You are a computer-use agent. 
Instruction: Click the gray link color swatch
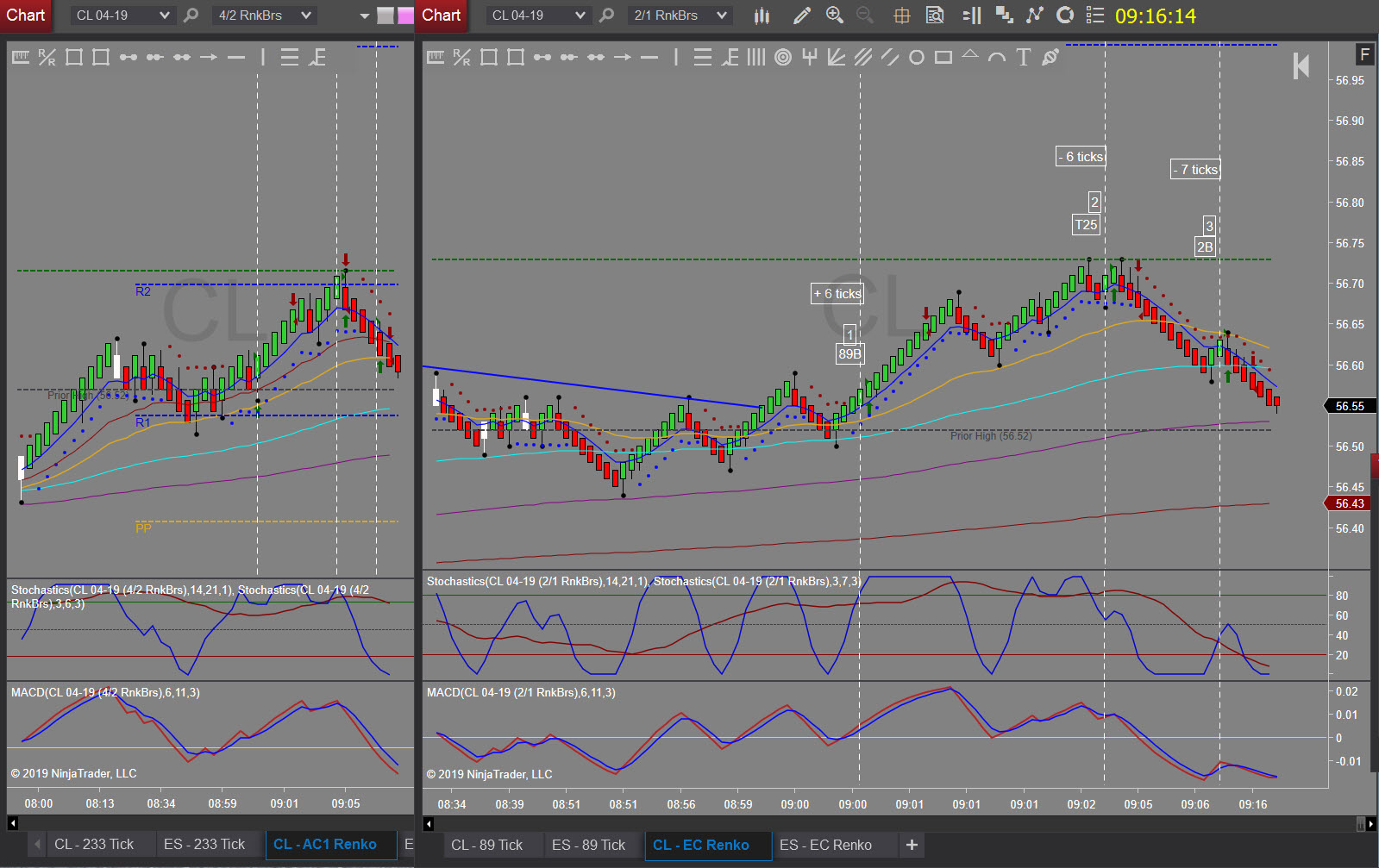point(385,16)
